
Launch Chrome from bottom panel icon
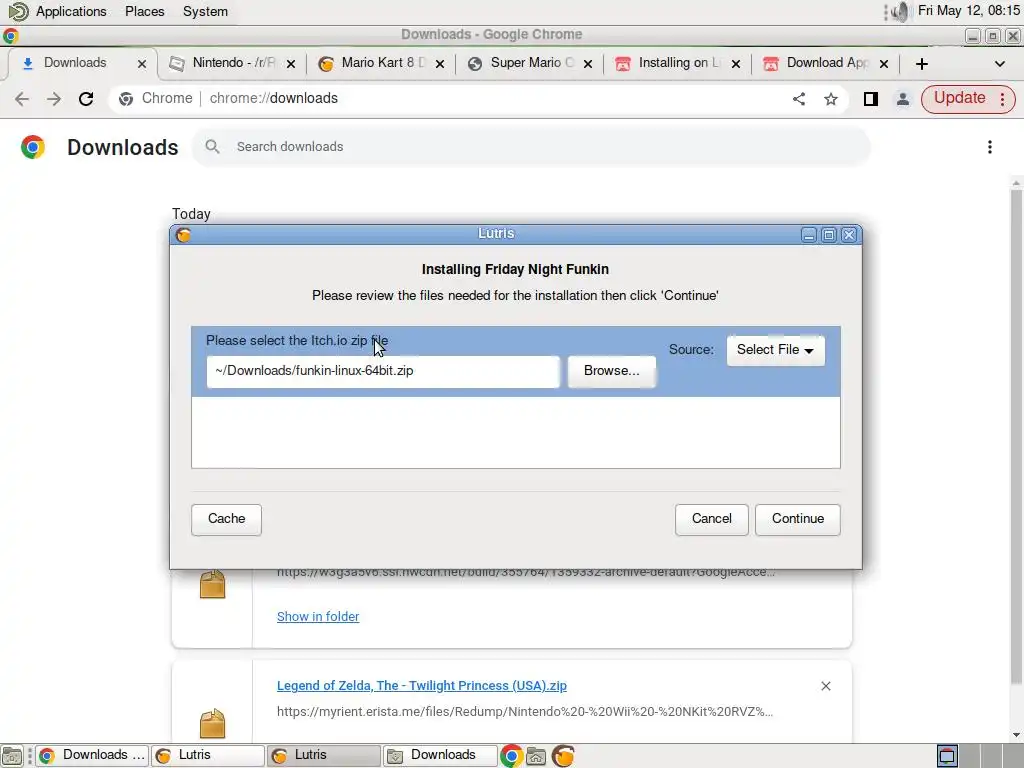[511, 756]
